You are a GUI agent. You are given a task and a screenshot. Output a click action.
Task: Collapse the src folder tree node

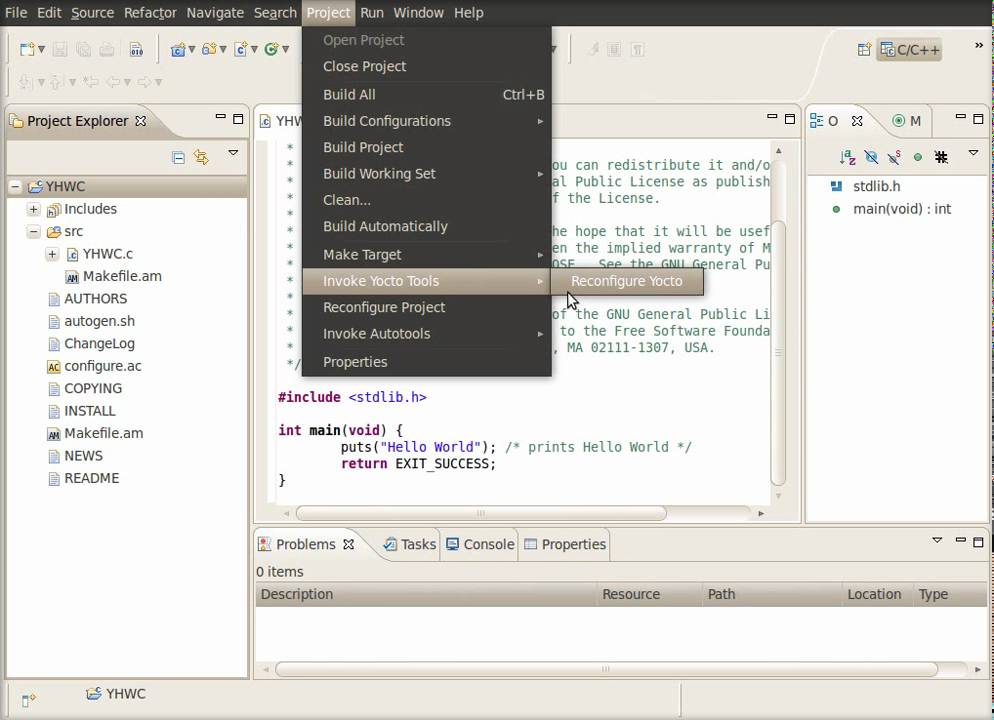pyautogui.click(x=33, y=231)
